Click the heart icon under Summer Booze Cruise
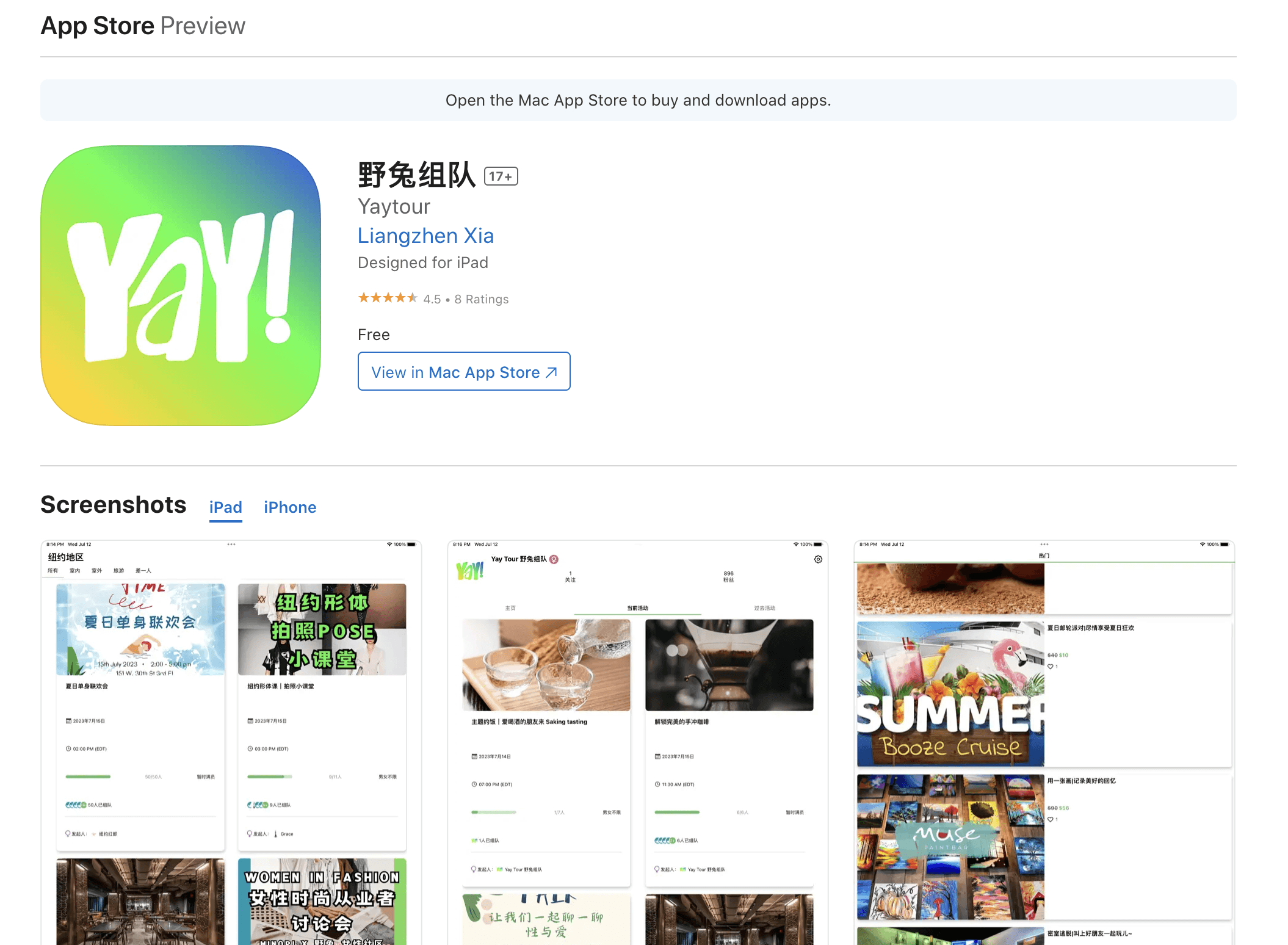The width and height of the screenshot is (1288, 945). (x=1051, y=667)
